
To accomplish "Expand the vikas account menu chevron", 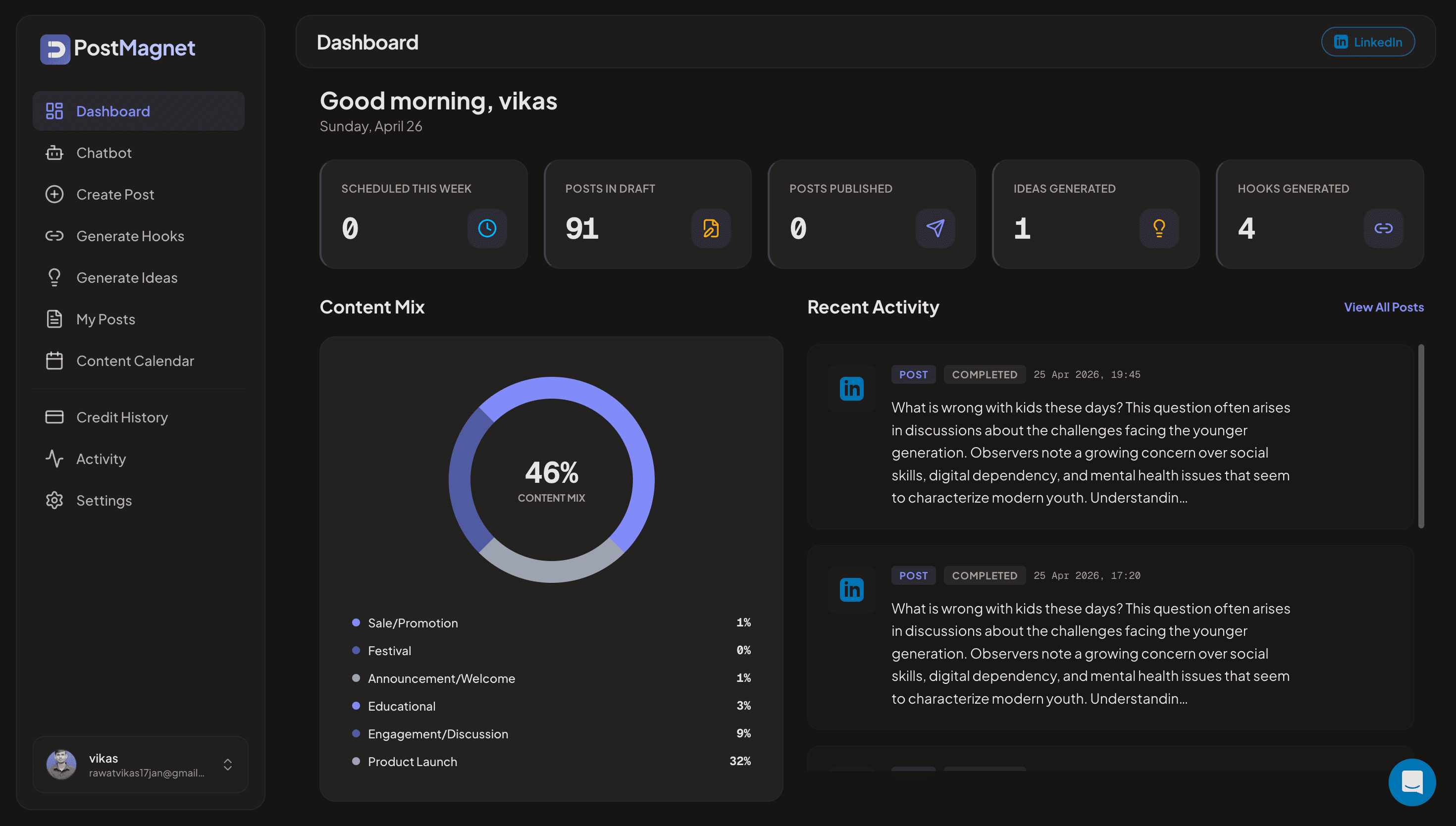I will click(227, 765).
